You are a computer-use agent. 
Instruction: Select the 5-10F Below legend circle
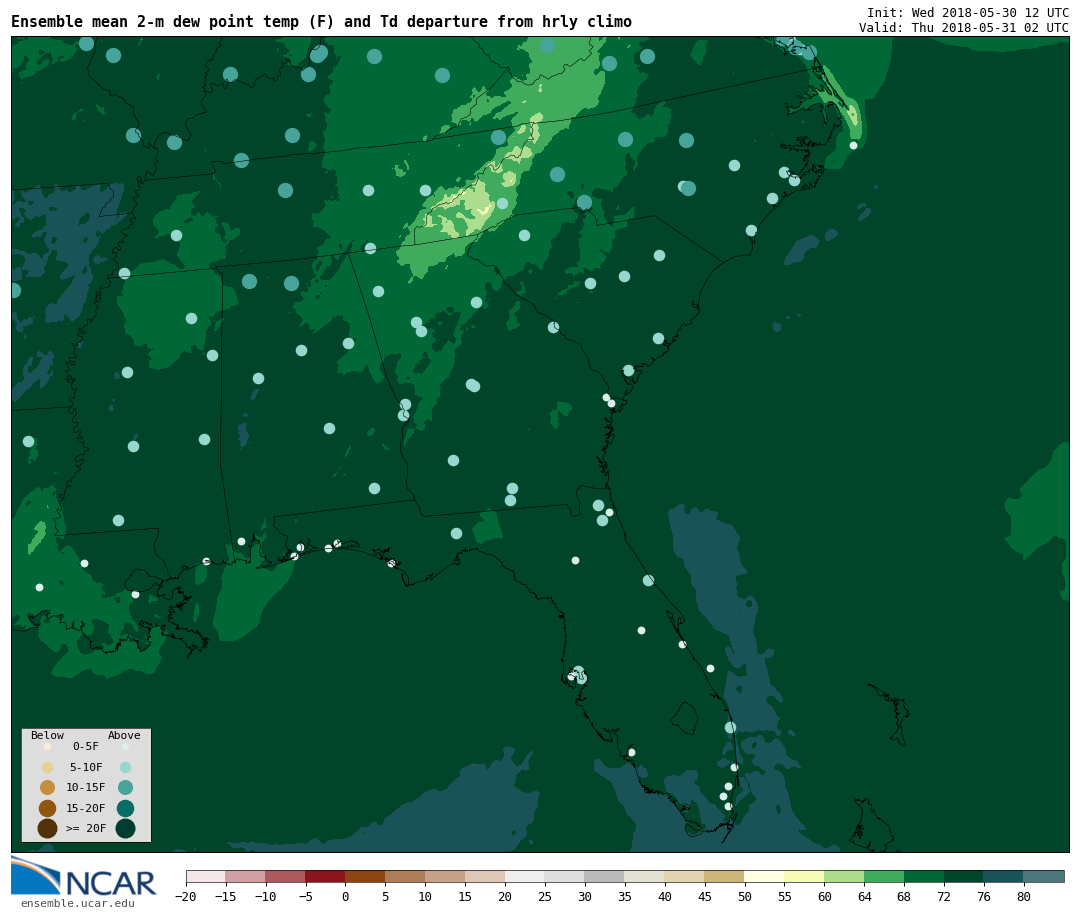(47, 767)
